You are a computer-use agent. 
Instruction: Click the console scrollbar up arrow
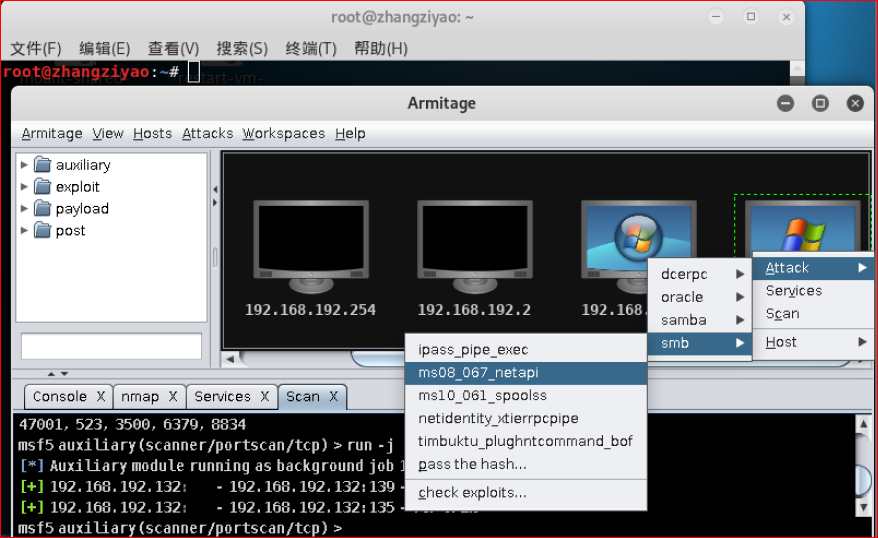pyautogui.click(x=863, y=424)
